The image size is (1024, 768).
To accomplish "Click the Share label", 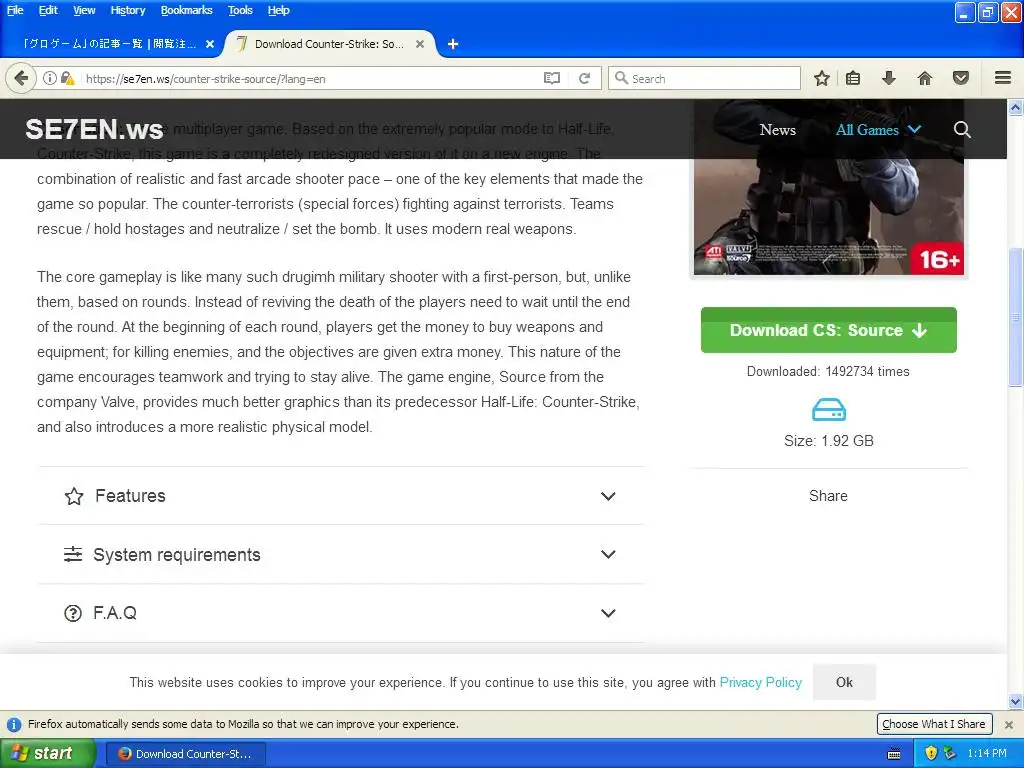I will [x=828, y=496].
